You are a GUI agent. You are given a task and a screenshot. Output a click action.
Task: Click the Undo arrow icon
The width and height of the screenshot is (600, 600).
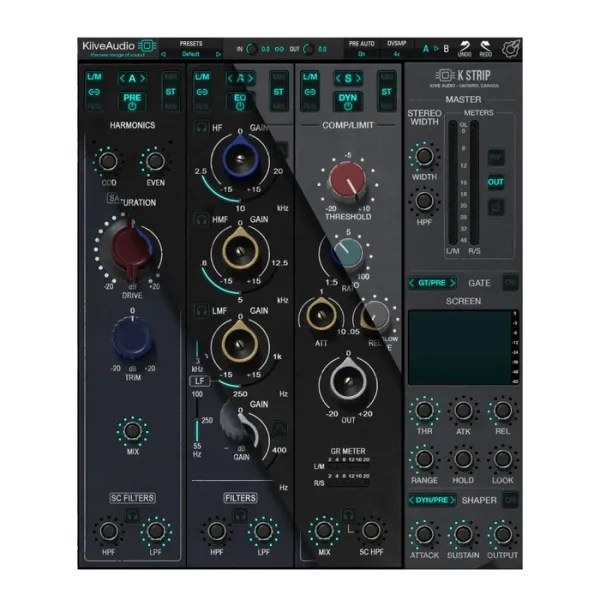pos(465,47)
